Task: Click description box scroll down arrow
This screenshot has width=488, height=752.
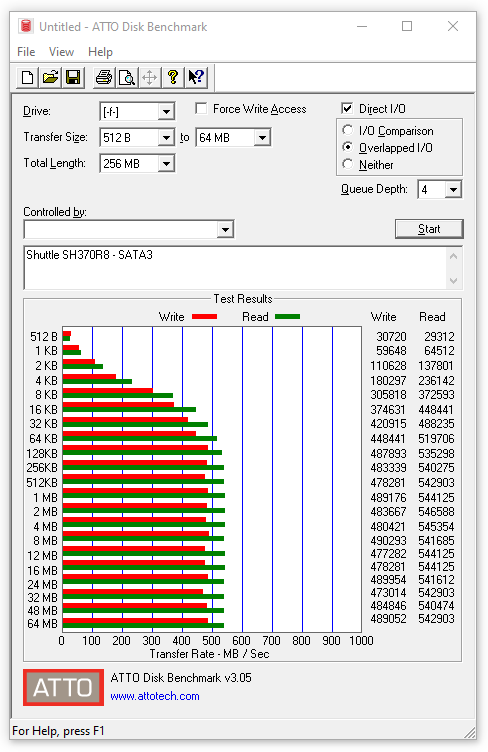Action: pyautogui.click(x=453, y=281)
